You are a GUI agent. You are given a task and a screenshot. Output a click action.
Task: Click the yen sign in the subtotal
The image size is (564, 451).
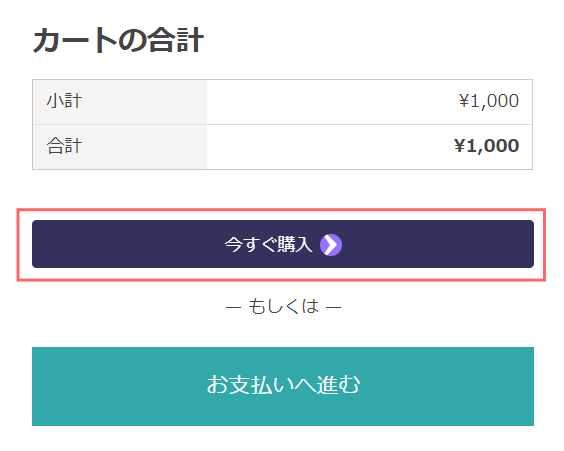tap(464, 101)
